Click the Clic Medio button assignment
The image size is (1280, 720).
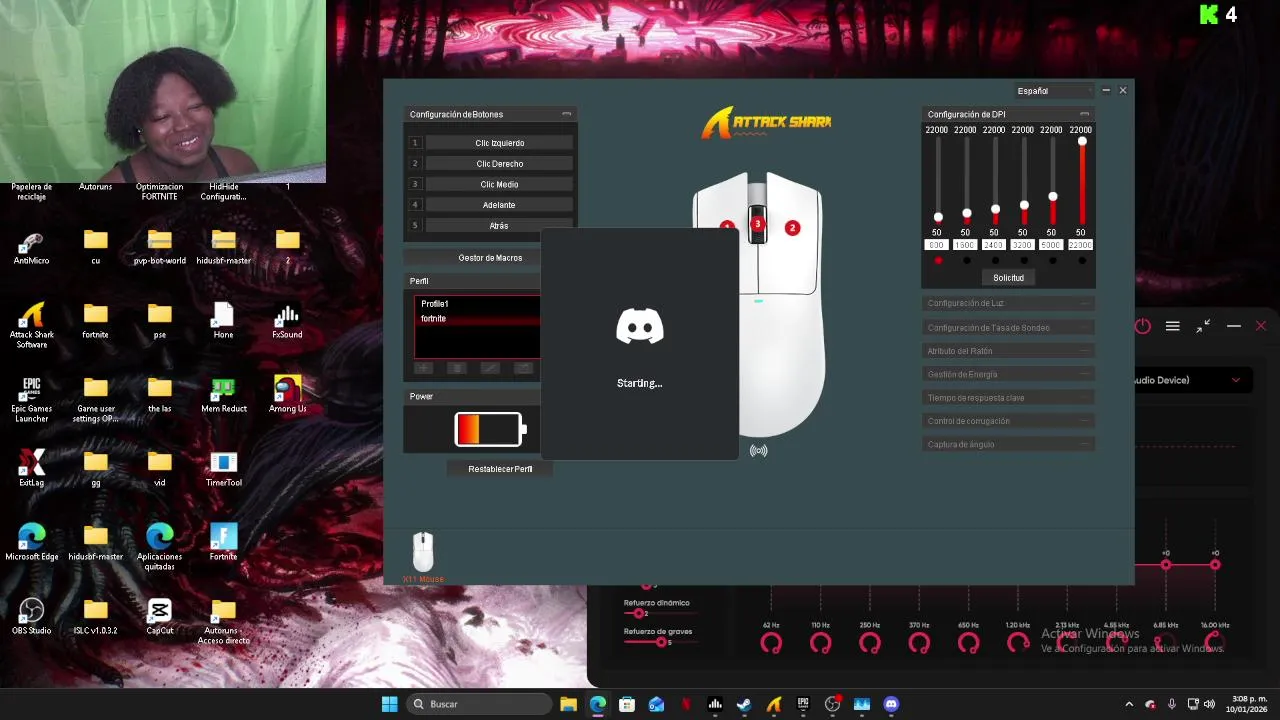[499, 185]
